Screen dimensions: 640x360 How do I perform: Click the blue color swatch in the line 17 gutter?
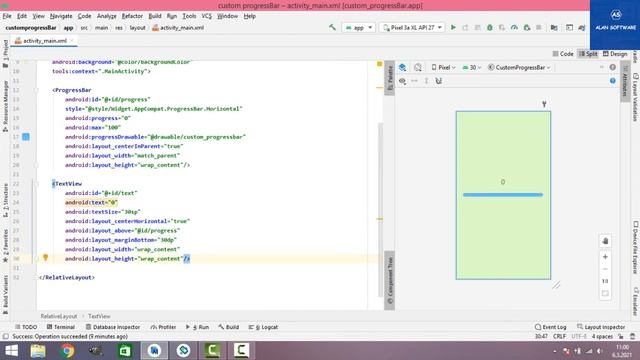click(26, 137)
